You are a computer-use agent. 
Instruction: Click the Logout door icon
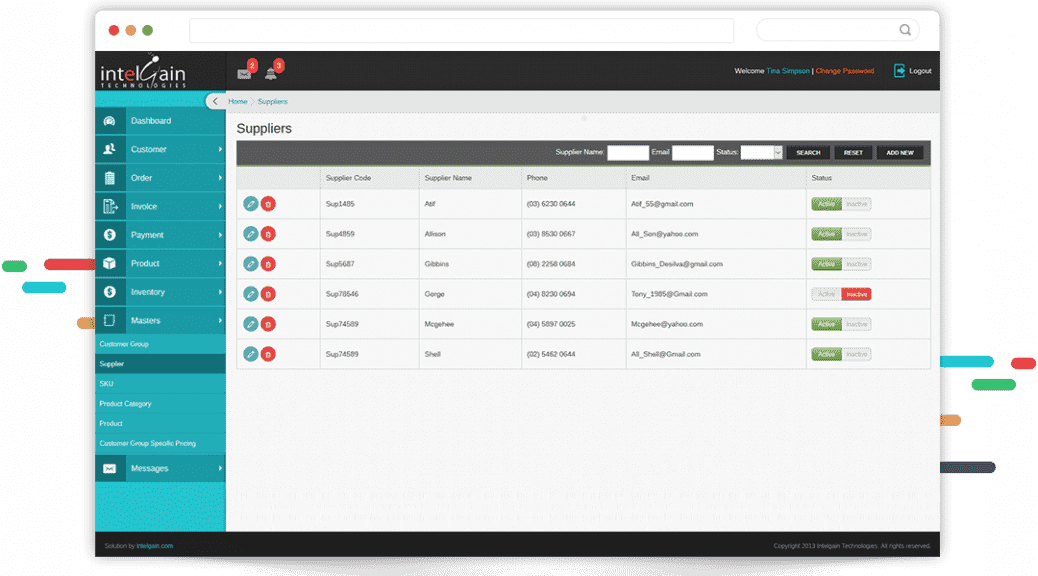point(899,71)
